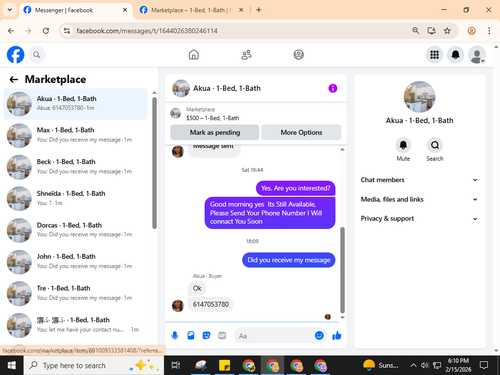Record a voice clip with microphone icon

coord(175,335)
